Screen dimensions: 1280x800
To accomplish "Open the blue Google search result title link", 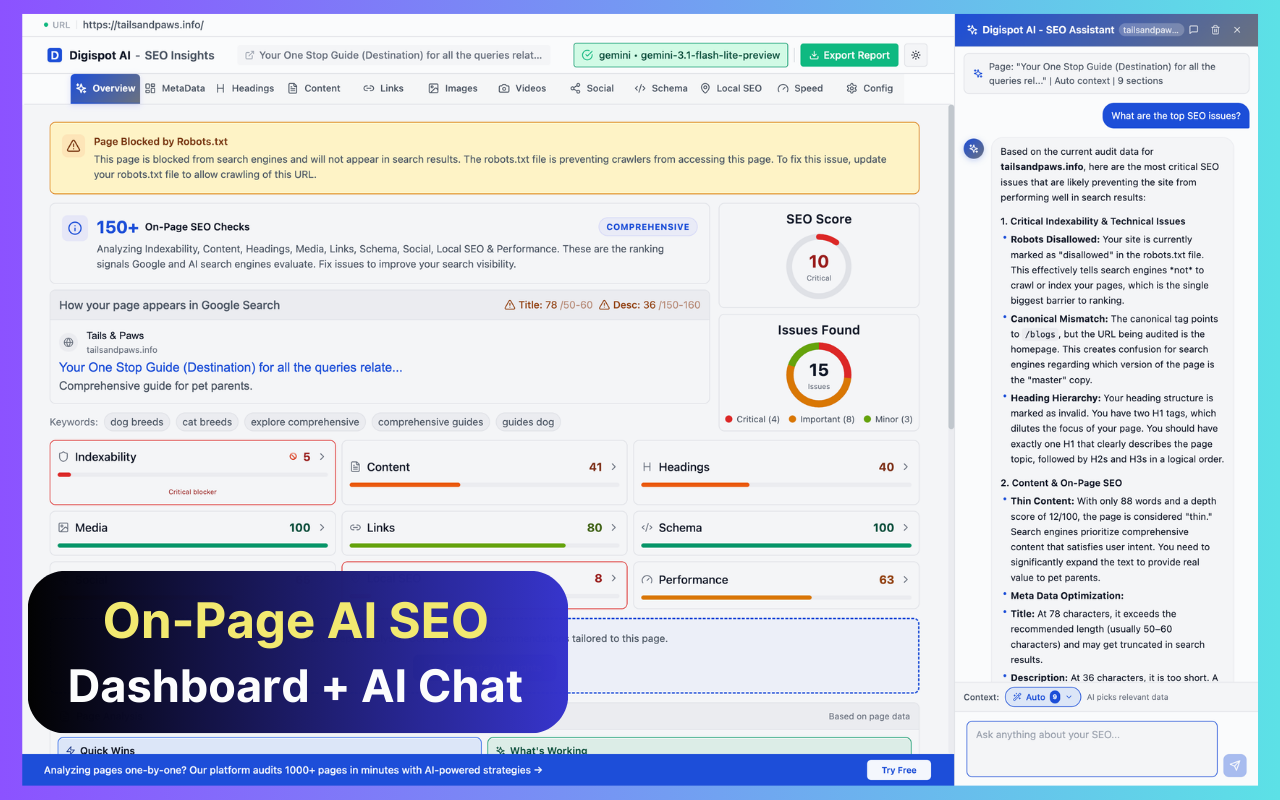I will coord(231,367).
